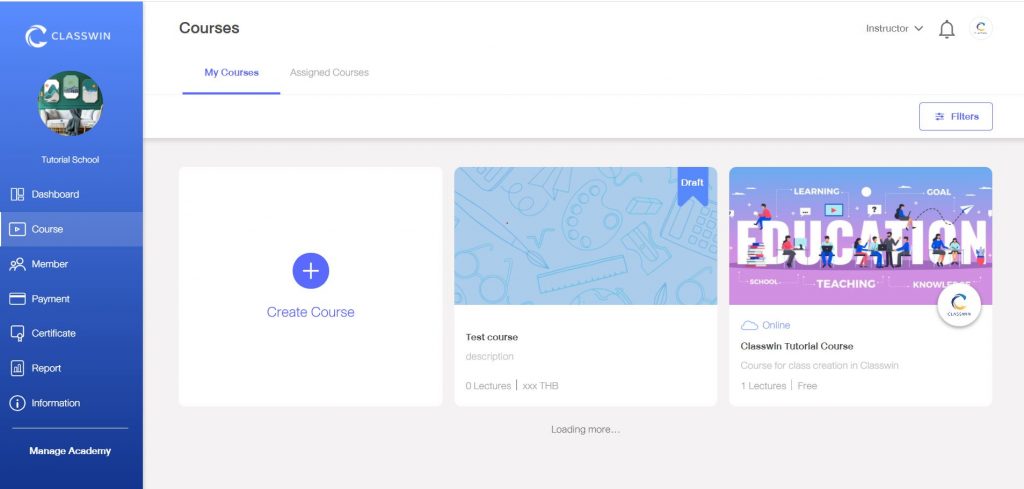Click the Payment card icon
Screen dimensions: 1024x489
coord(17,299)
